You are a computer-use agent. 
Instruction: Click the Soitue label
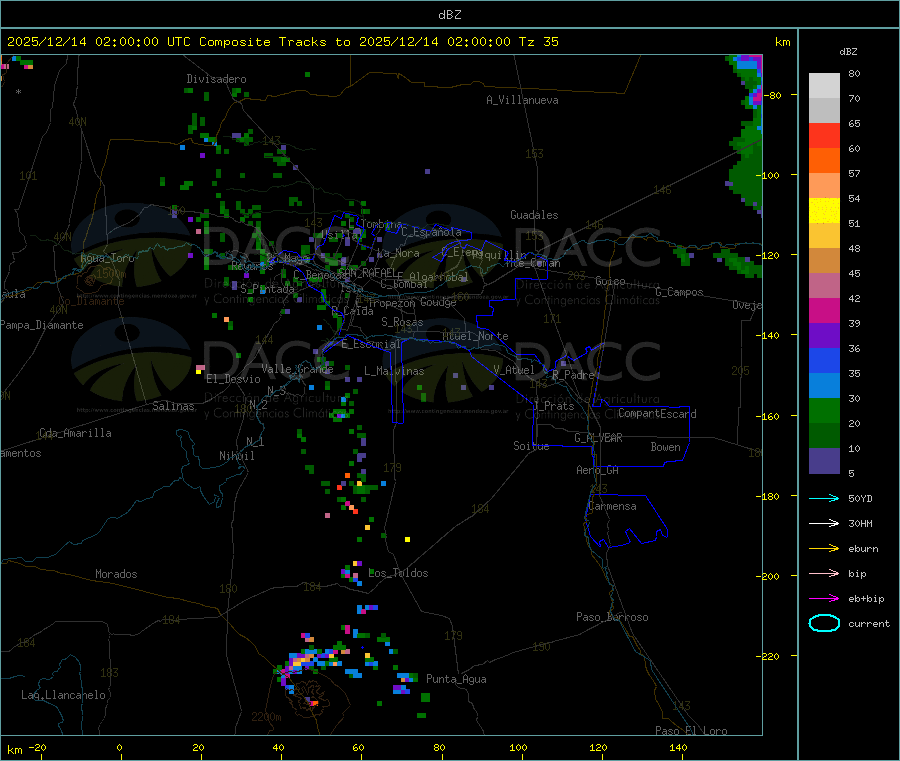531,446
